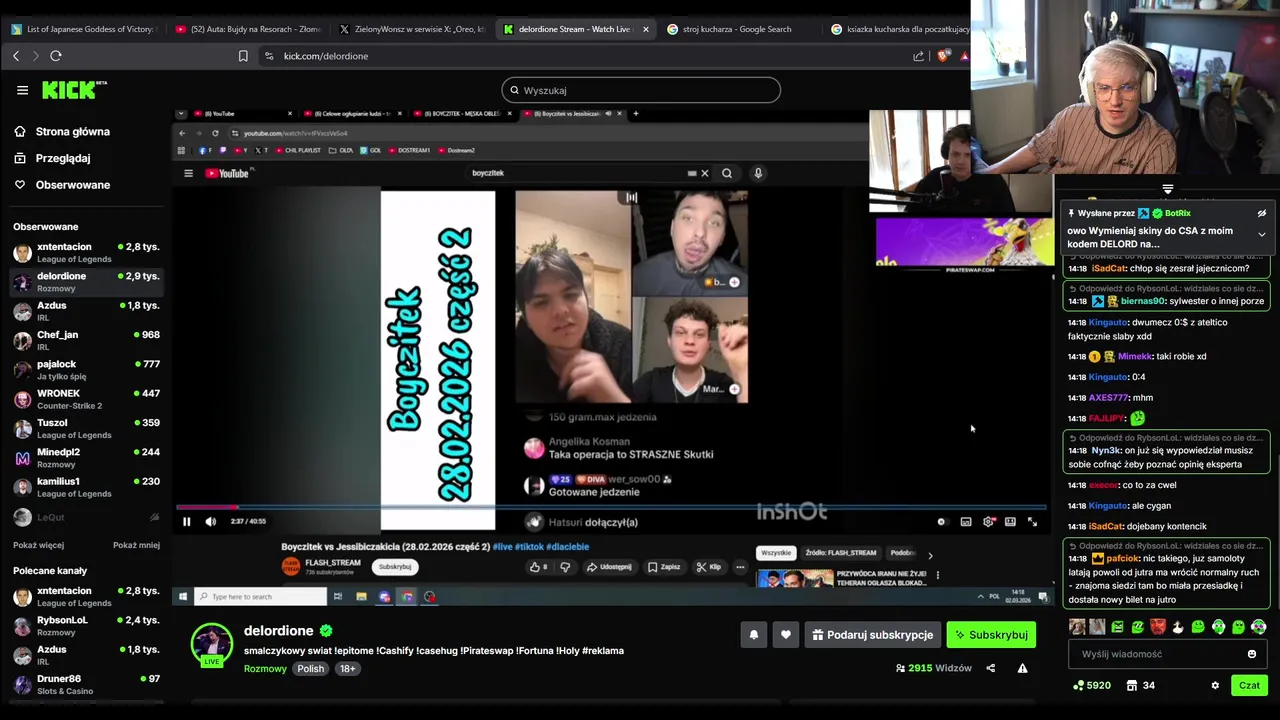The image size is (1280, 720).
Task: Open the emoji picker in the message box
Action: [x=1252, y=654]
